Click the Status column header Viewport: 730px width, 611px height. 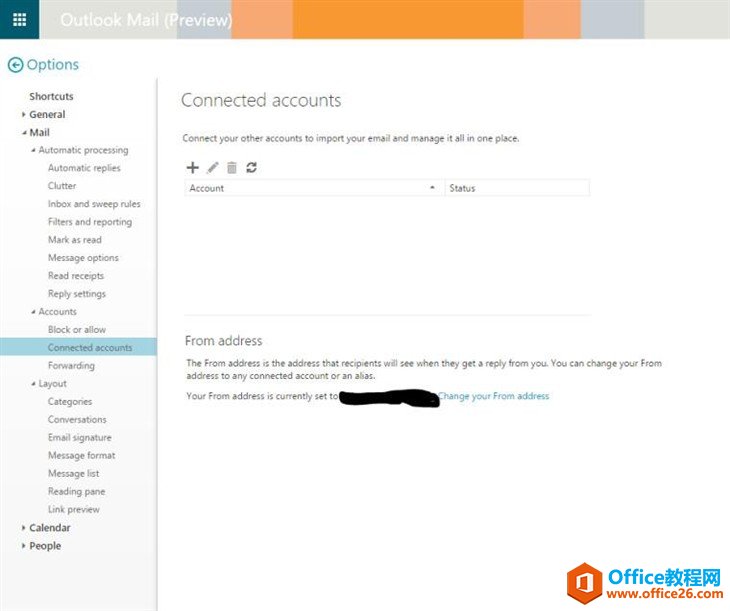tap(517, 188)
